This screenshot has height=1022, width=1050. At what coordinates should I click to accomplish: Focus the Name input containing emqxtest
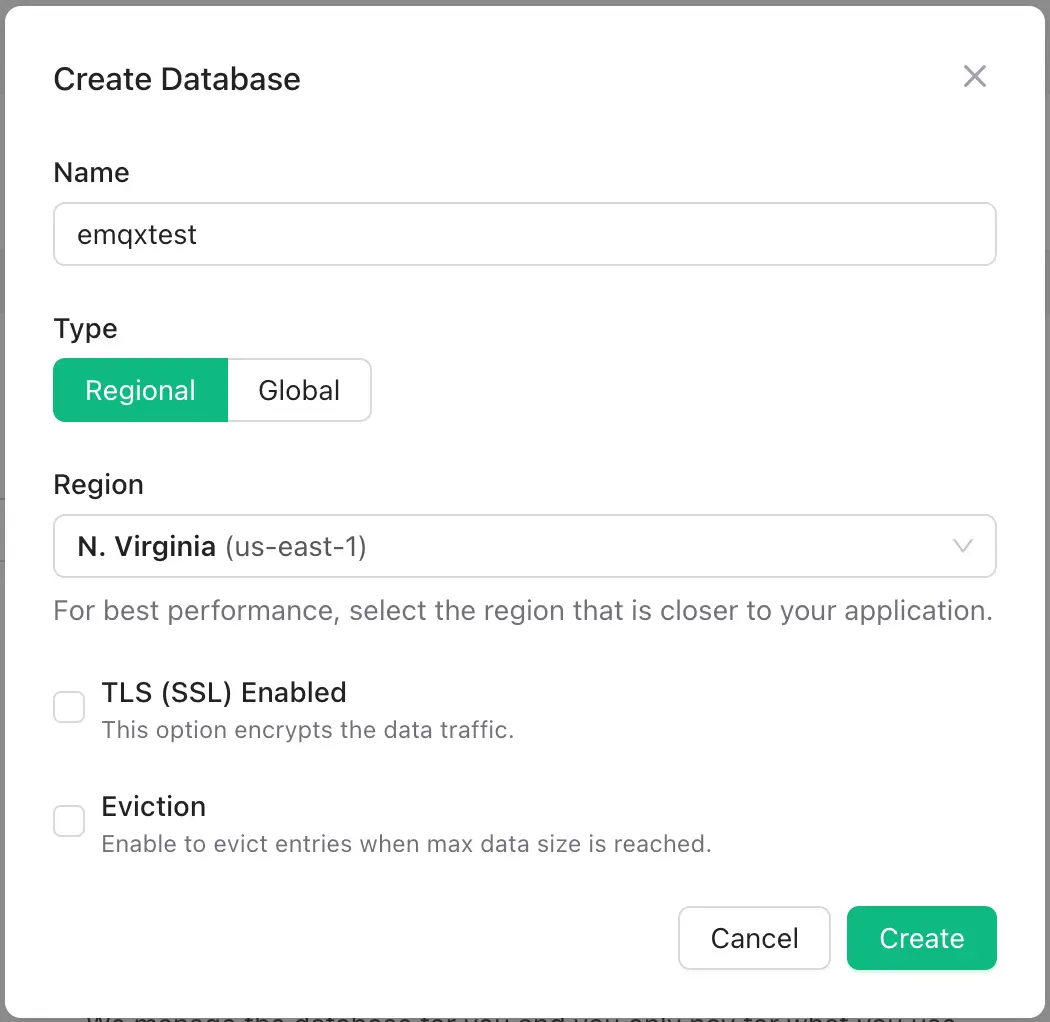(x=525, y=233)
